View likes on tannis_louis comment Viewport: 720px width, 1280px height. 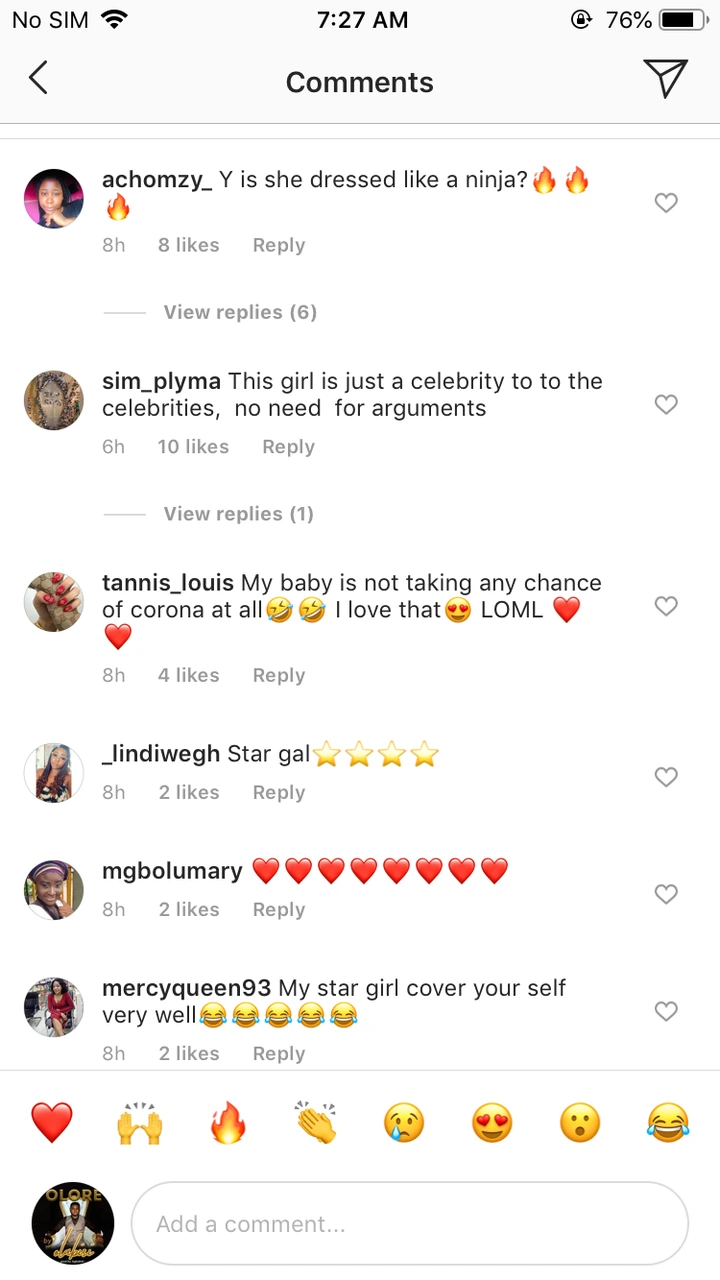(188, 676)
